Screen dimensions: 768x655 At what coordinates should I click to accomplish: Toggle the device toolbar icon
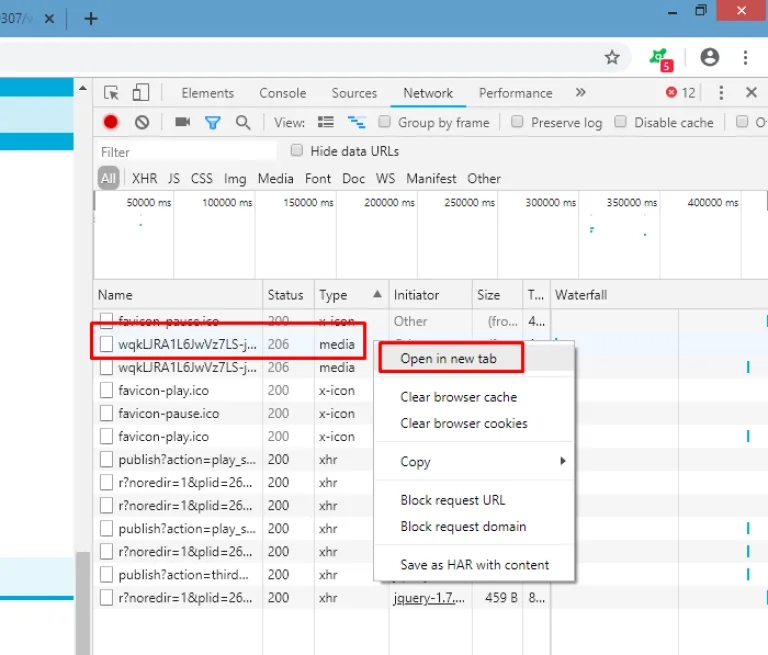pos(141,93)
